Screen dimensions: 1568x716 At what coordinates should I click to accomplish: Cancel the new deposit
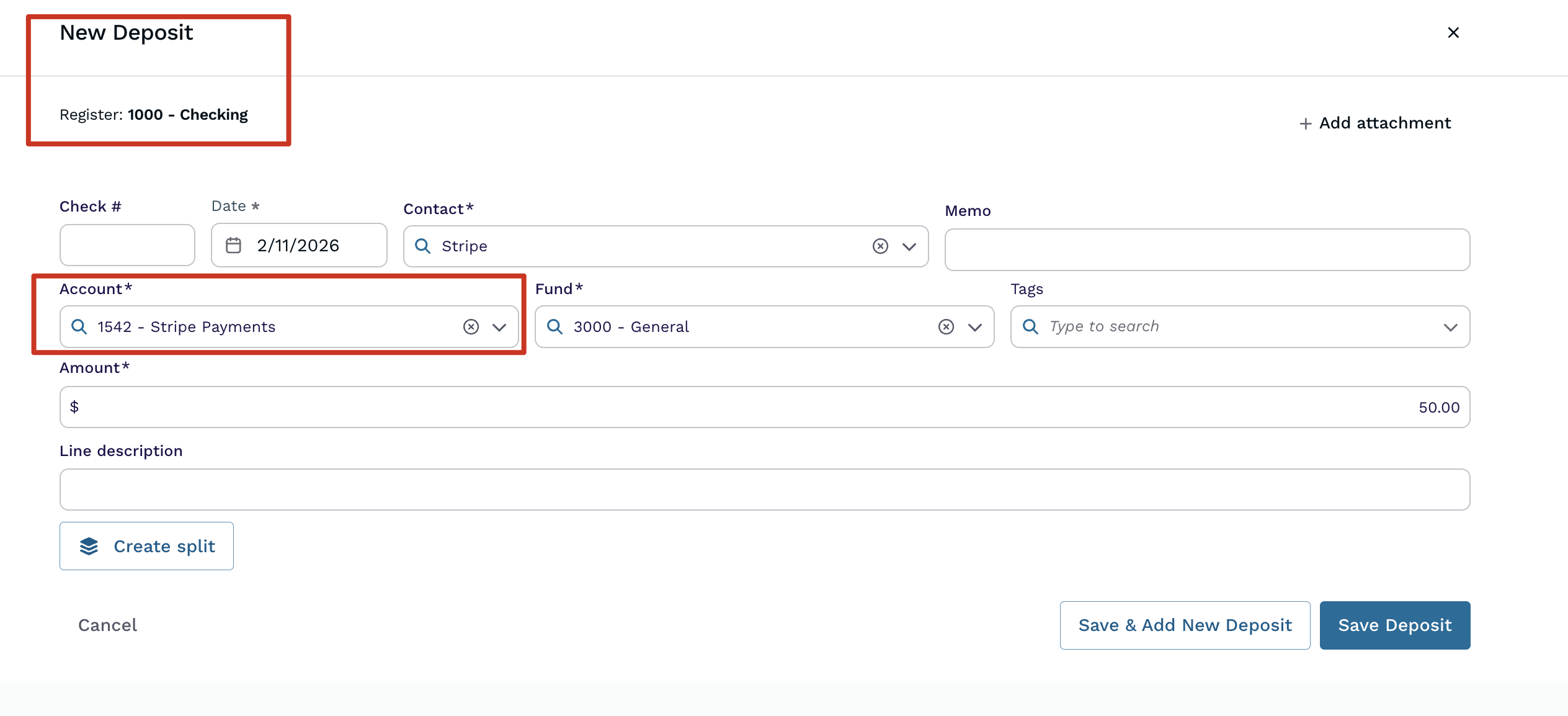[x=108, y=625]
